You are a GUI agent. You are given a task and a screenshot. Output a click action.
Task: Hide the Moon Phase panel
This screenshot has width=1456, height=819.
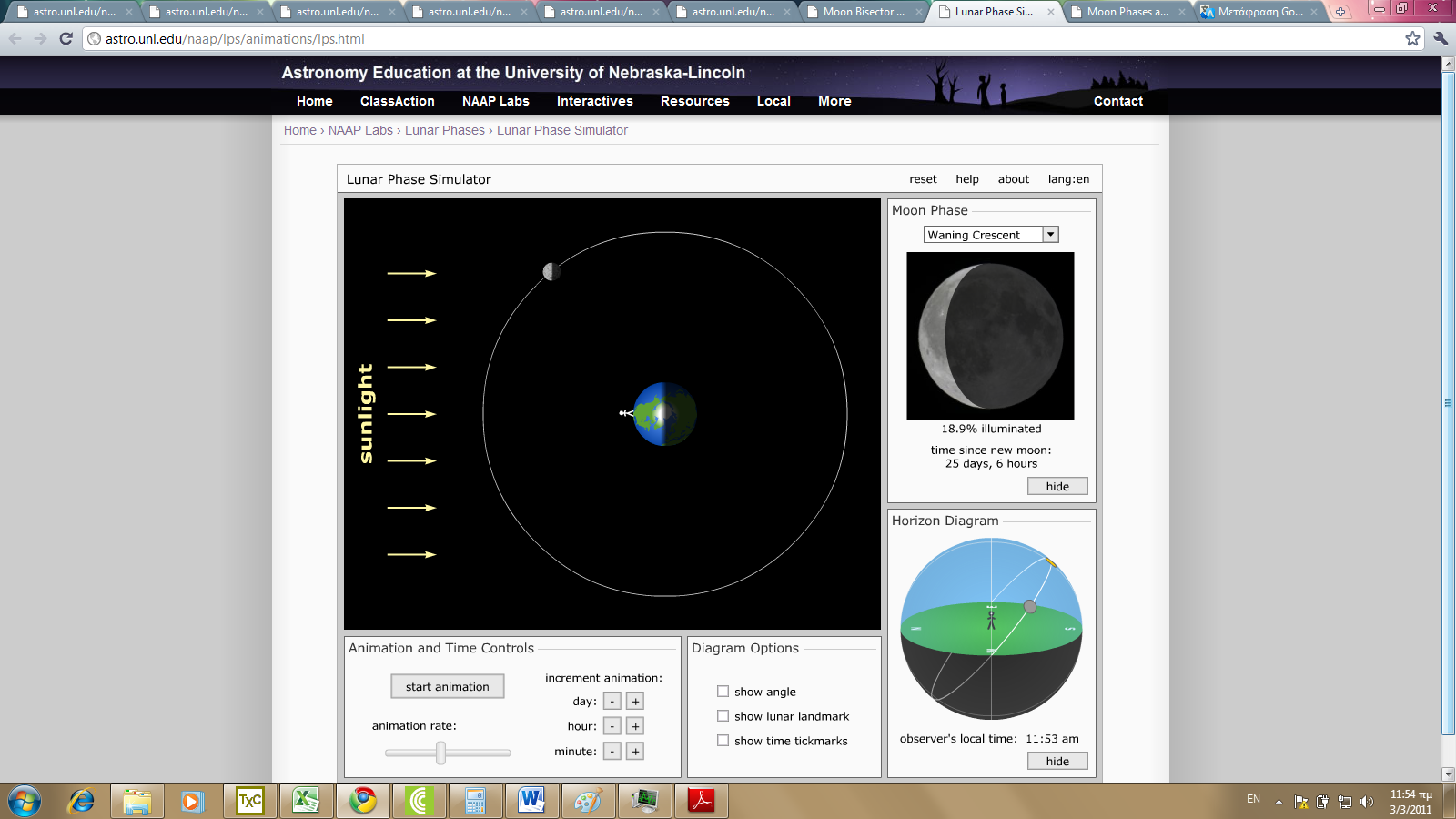[1057, 486]
